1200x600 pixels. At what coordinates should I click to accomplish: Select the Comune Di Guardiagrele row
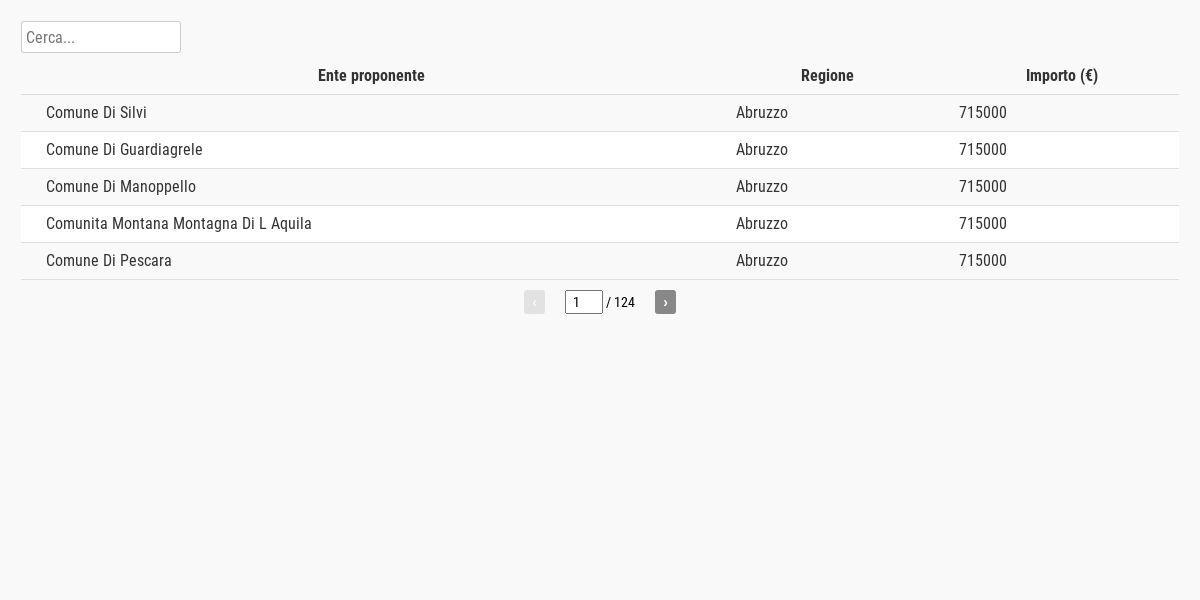coord(600,150)
